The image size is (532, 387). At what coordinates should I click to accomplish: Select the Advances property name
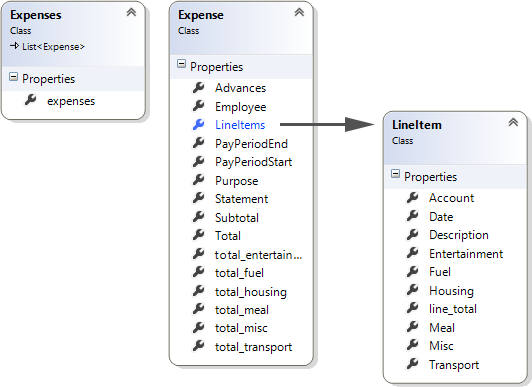(x=240, y=88)
